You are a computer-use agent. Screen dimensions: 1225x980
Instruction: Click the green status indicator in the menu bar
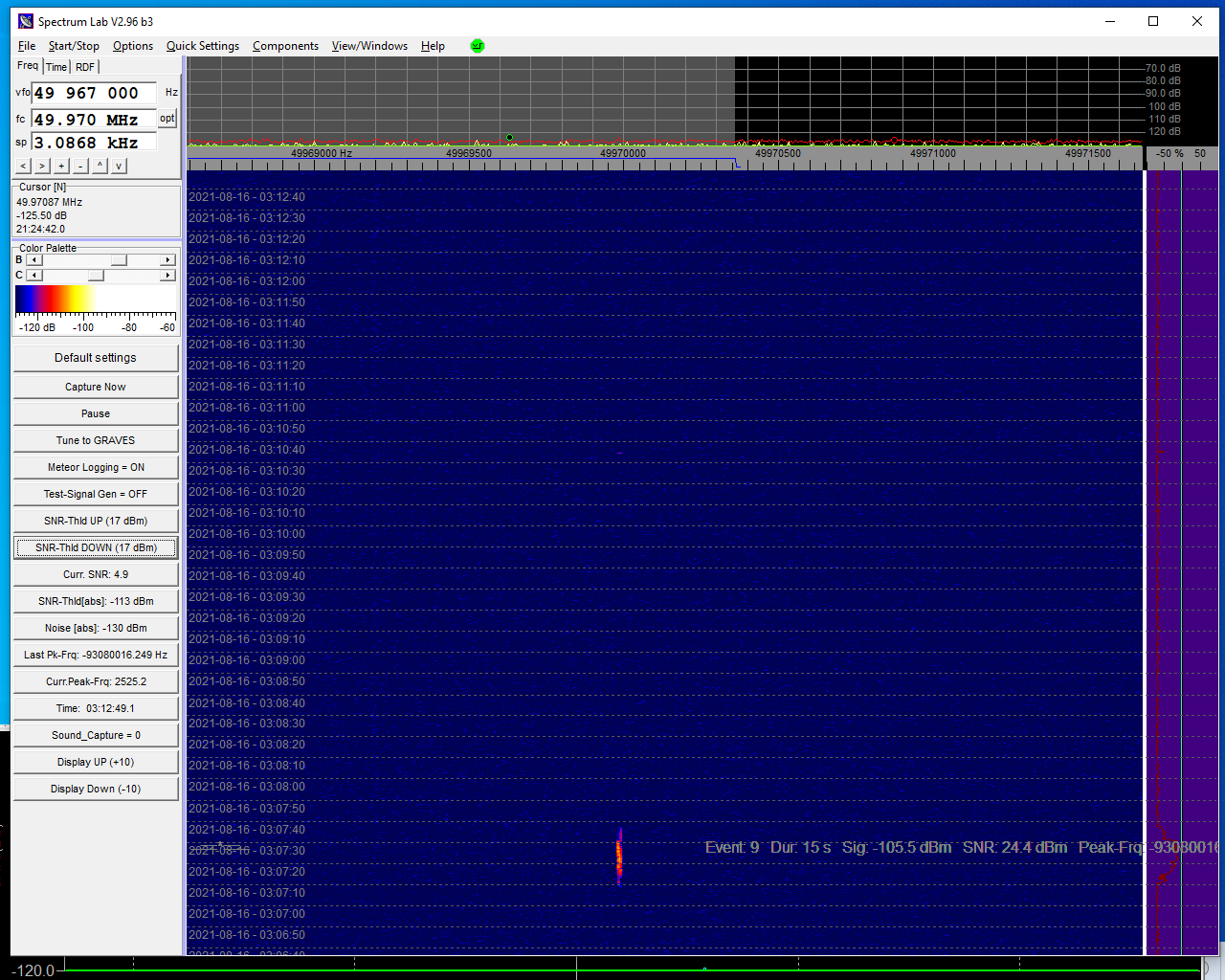coord(478,46)
